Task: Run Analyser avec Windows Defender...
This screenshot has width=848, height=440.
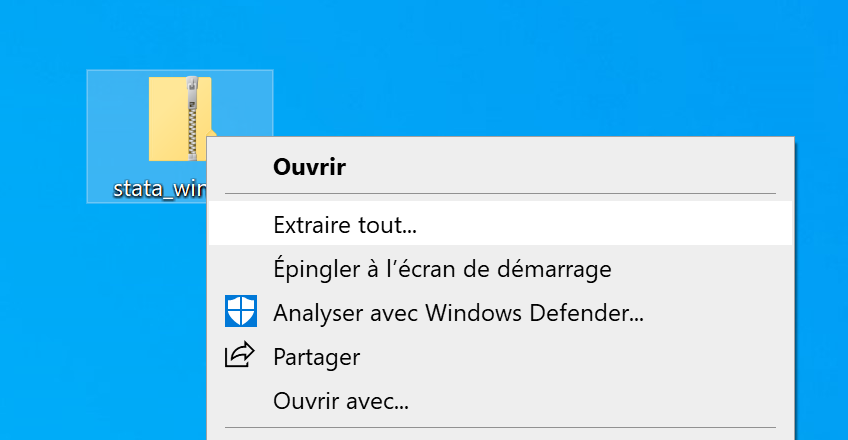Action: coord(457,312)
